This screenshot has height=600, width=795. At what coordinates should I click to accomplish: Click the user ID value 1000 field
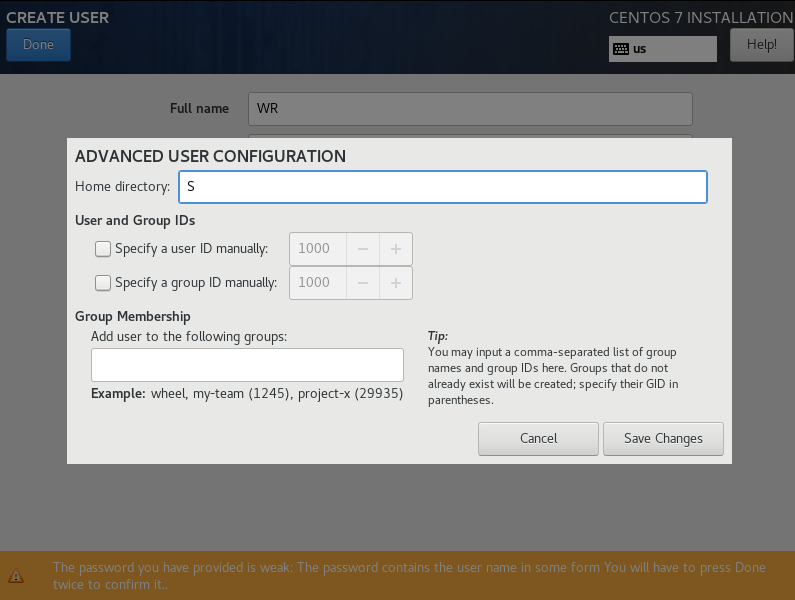[318, 249]
